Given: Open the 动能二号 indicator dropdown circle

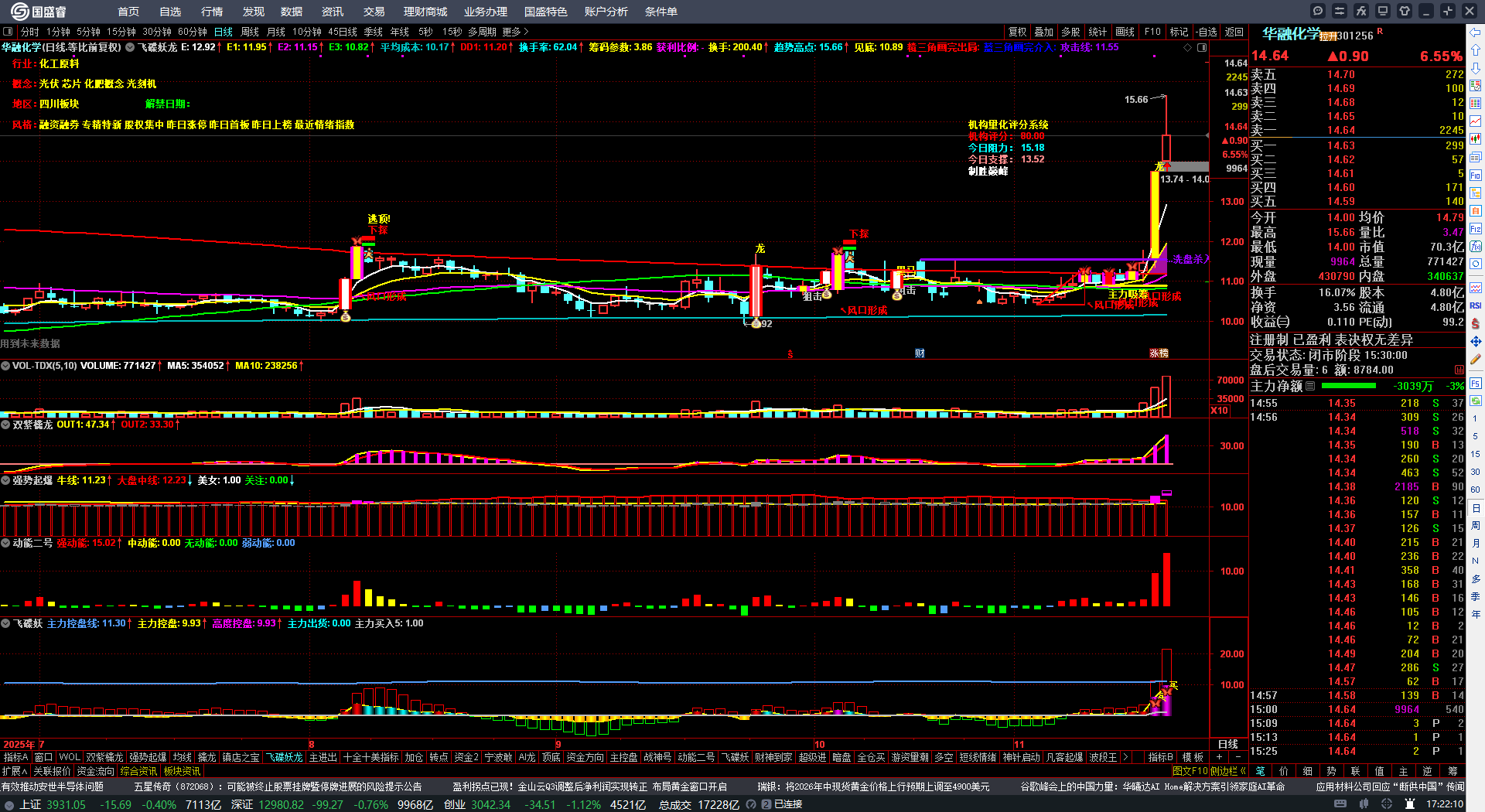Looking at the screenshot, I should [x=5, y=543].
